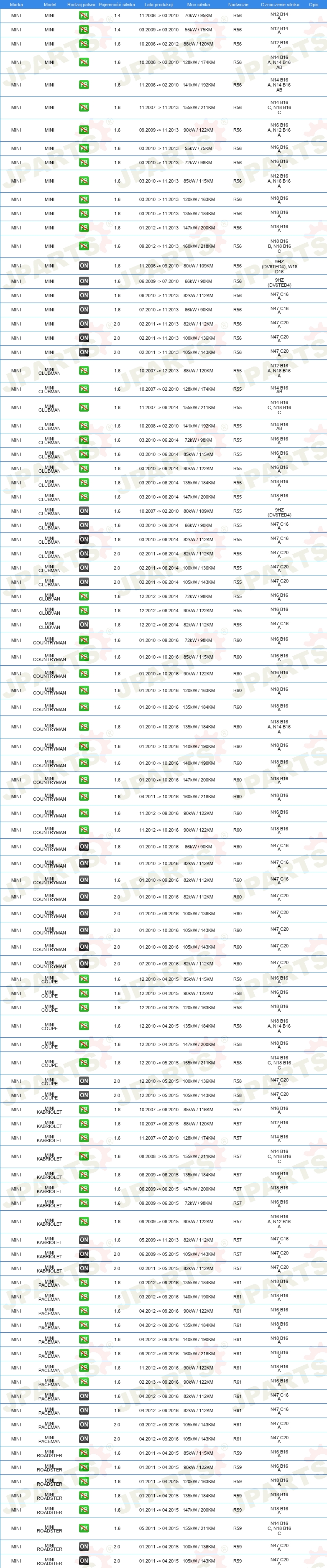Click petrol icon in Clubman 155kW / 211KM row
This screenshot has height=1568, width=327.
click(84, 407)
